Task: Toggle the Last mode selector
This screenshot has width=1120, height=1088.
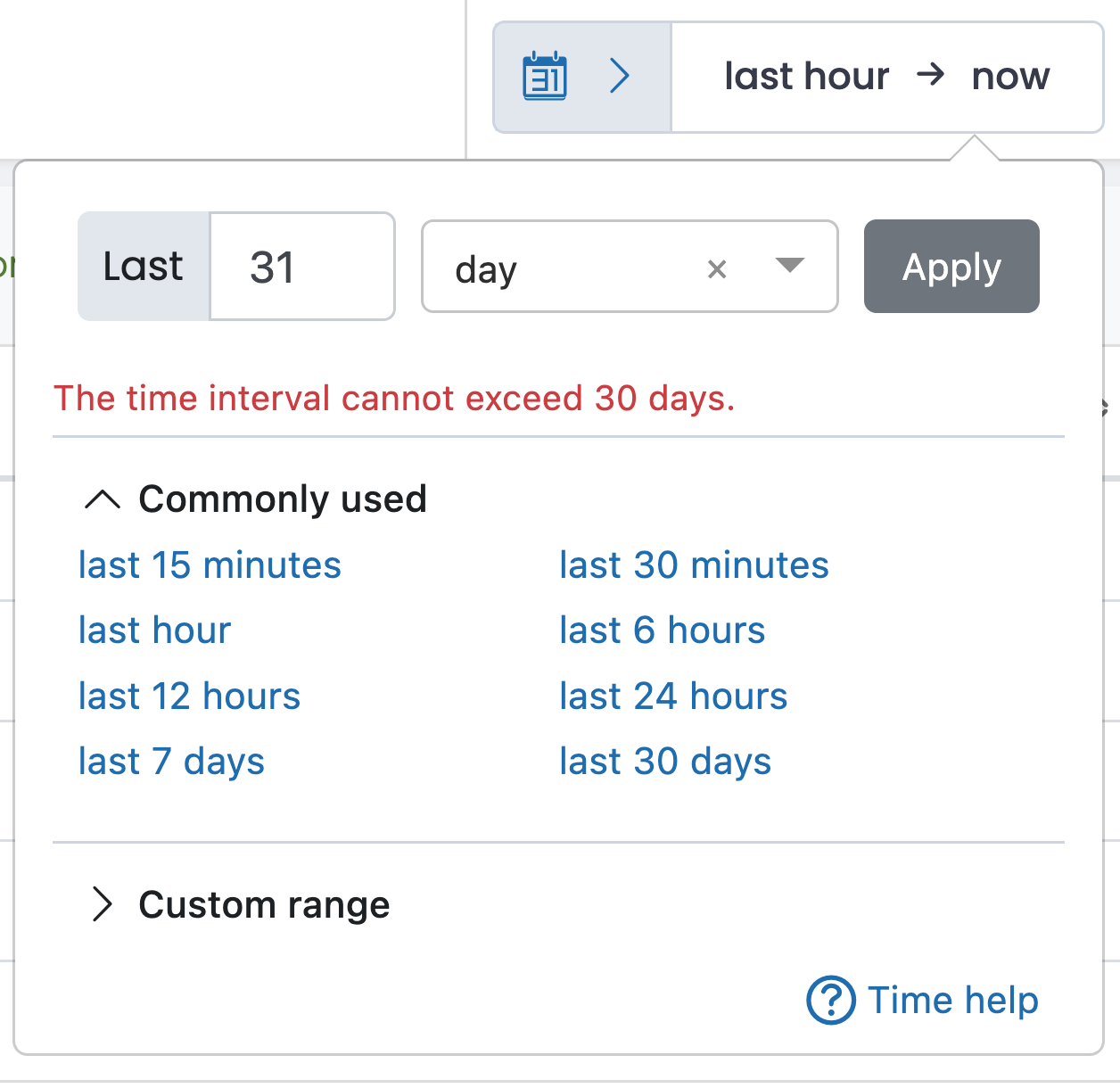Action: click(x=142, y=266)
